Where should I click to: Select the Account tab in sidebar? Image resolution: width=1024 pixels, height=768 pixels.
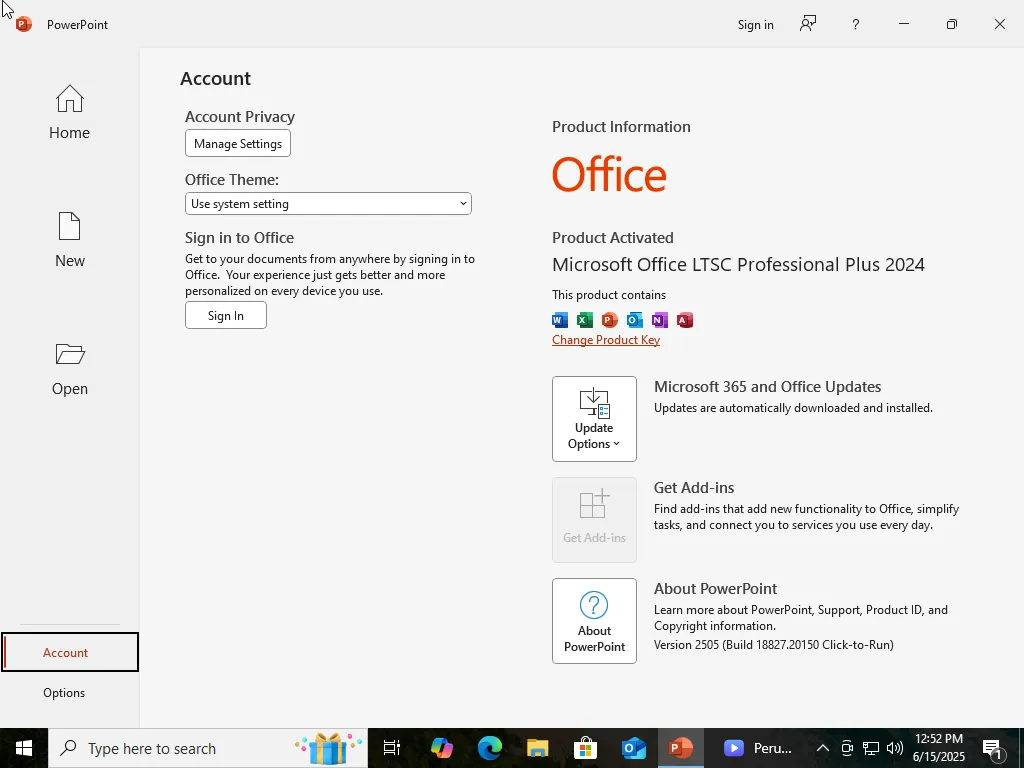click(70, 652)
